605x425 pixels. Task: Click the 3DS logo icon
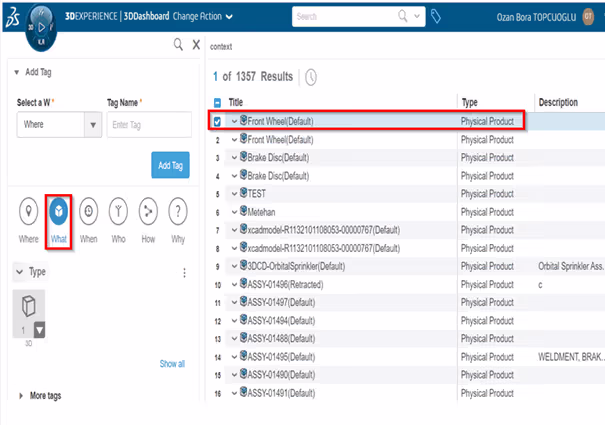[x=12, y=17]
